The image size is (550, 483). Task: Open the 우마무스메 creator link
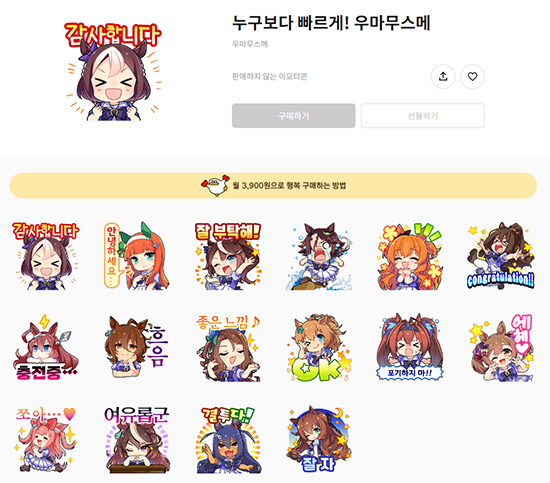click(x=250, y=44)
